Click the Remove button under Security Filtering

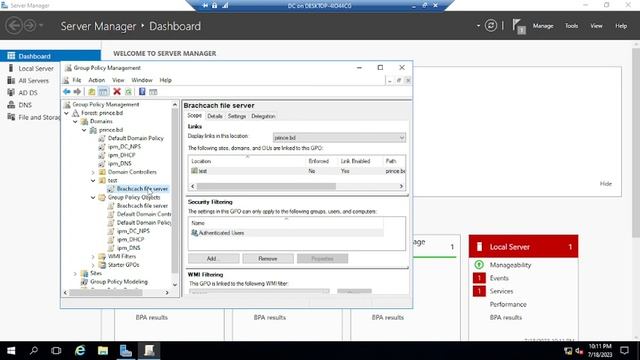tap(268, 259)
